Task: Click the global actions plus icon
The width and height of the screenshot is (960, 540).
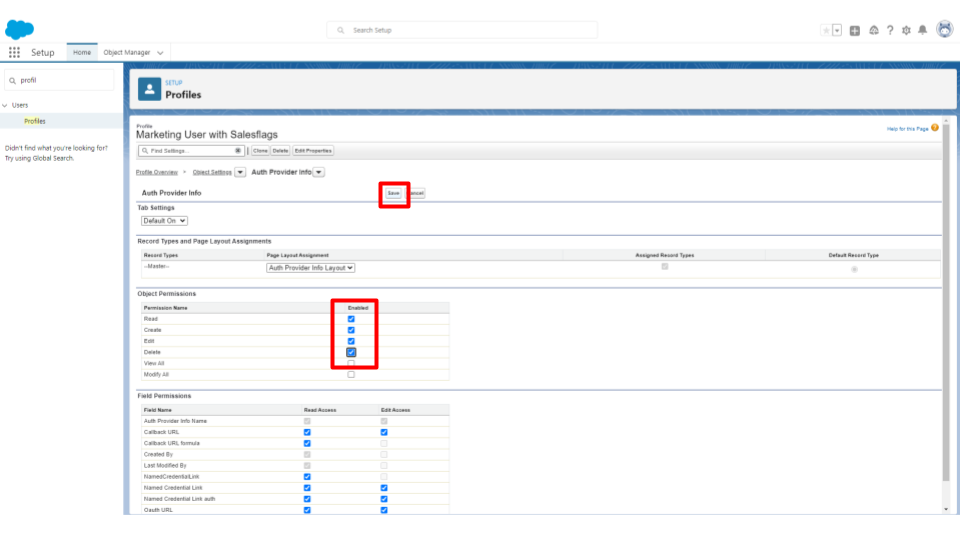Action: (855, 31)
